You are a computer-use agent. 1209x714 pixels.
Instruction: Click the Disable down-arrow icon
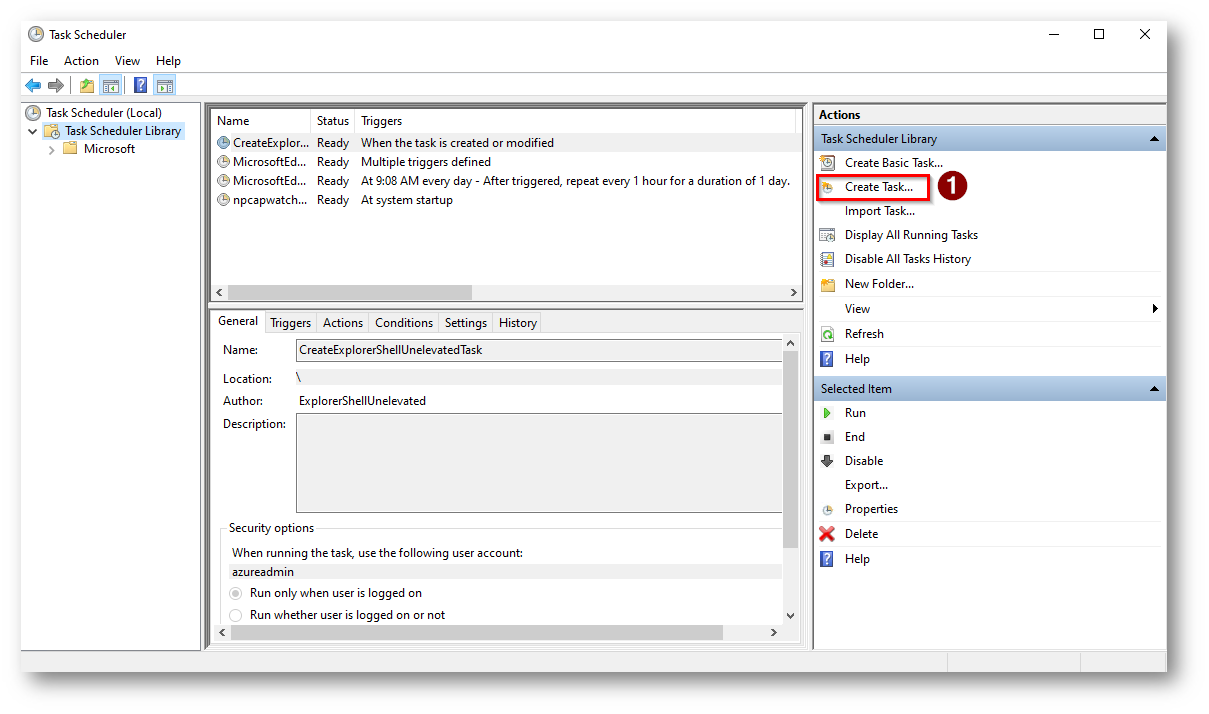pos(827,461)
